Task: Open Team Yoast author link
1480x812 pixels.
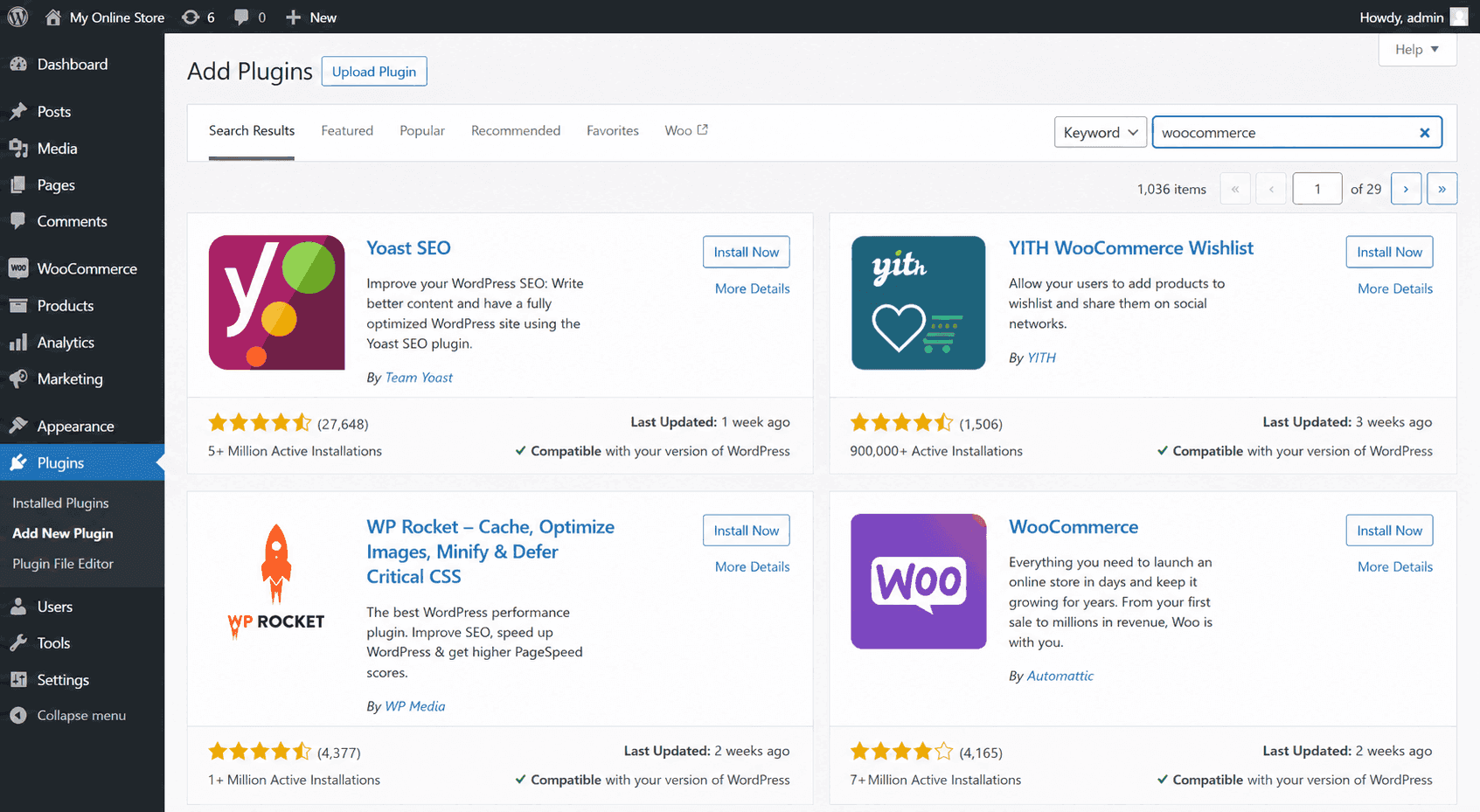Action: click(419, 378)
